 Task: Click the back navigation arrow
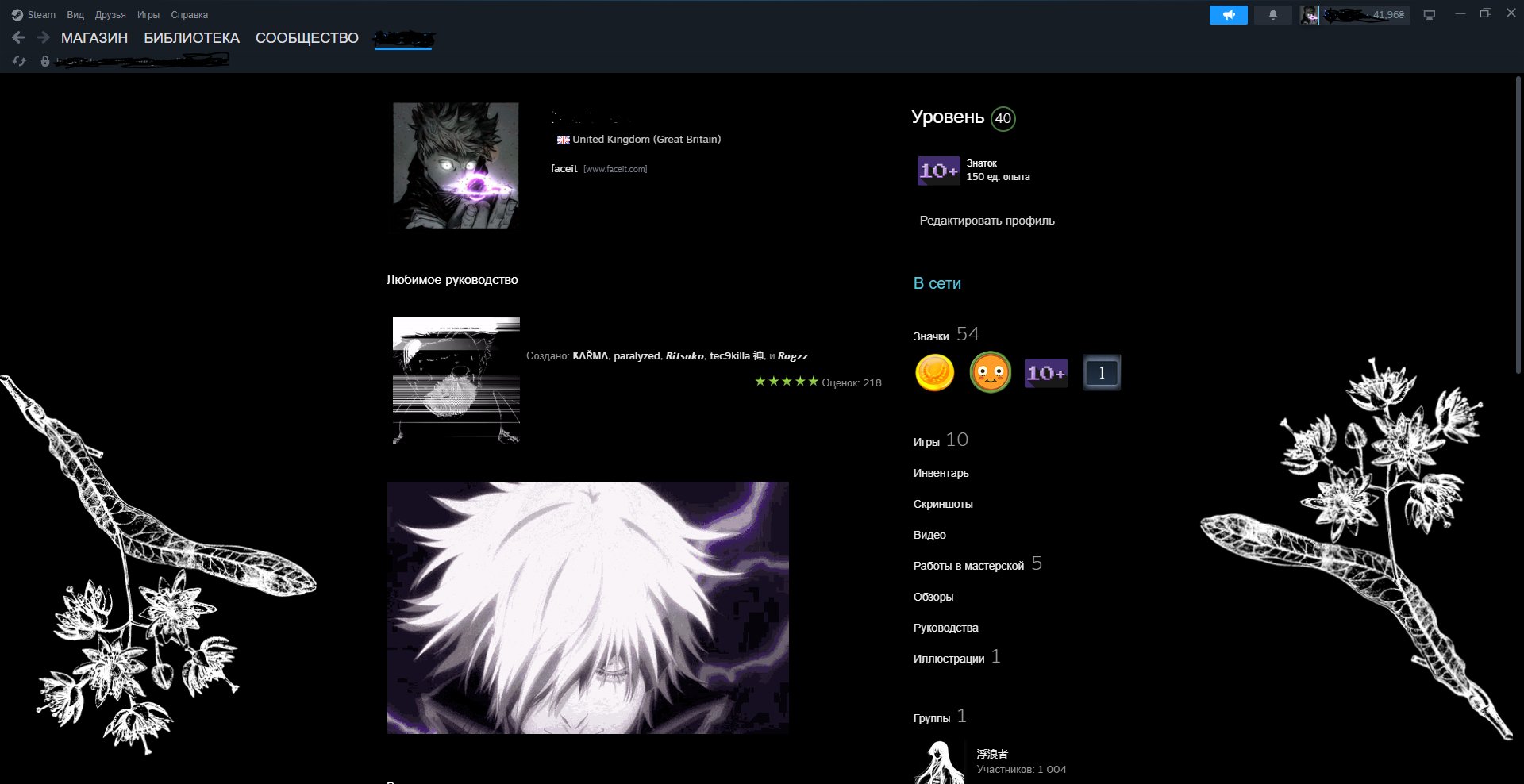pos(19,37)
